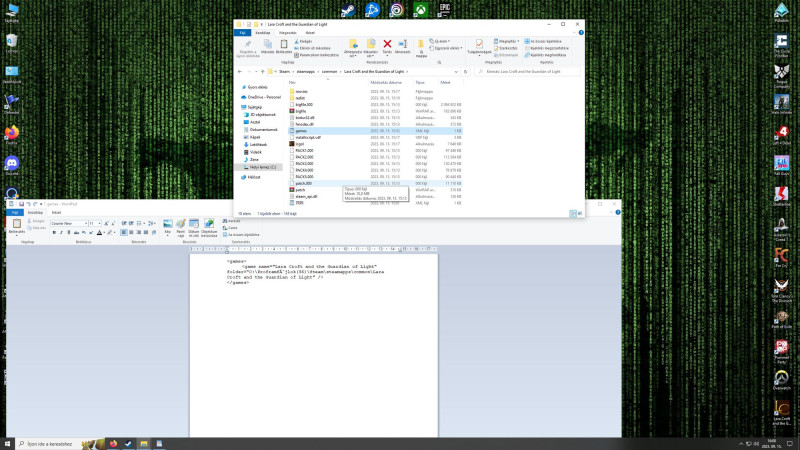
Task: Click Elérési út másolása button
Action: tap(312, 48)
